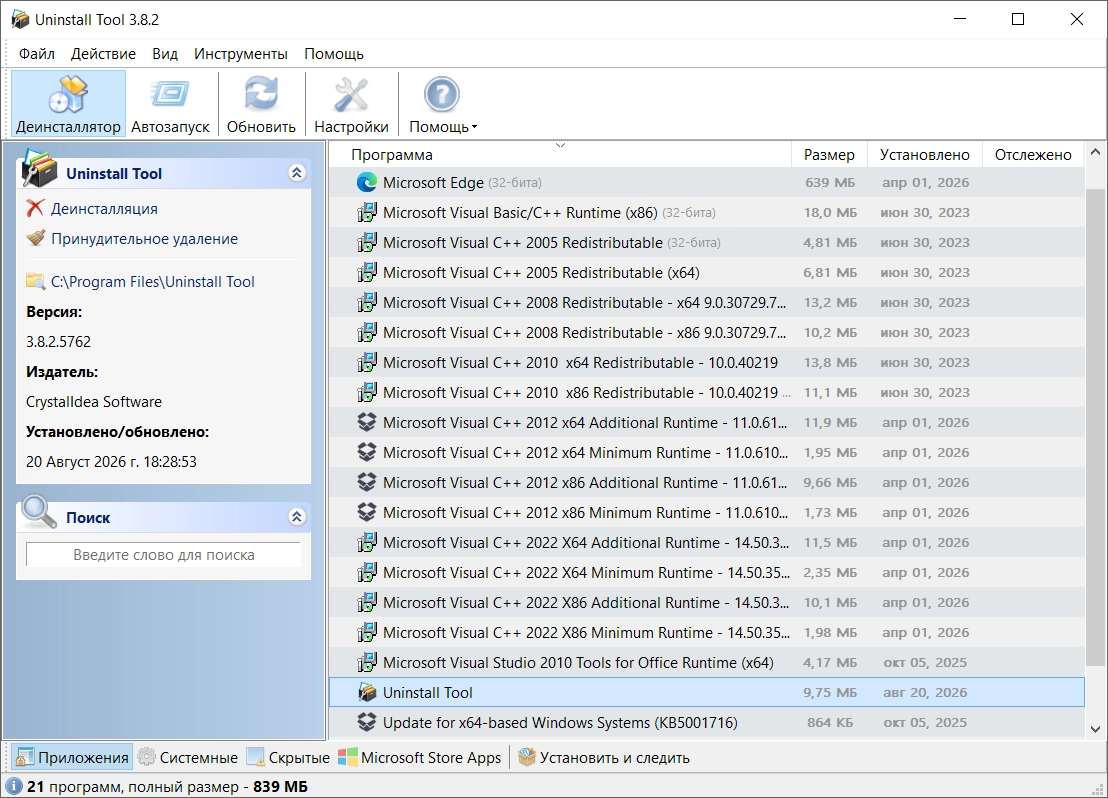
Task: Click Uninstall Tool icon in program list
Action: pos(367,693)
